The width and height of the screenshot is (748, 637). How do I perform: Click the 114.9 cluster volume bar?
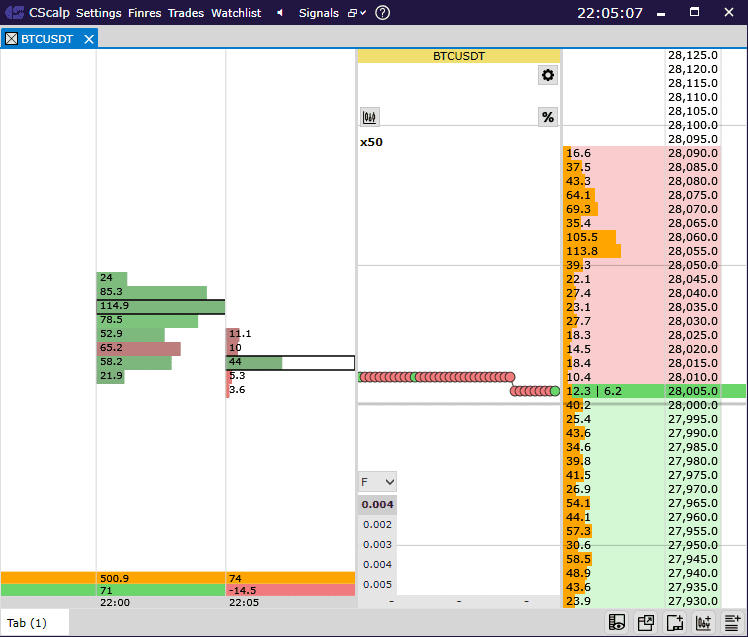[161, 306]
